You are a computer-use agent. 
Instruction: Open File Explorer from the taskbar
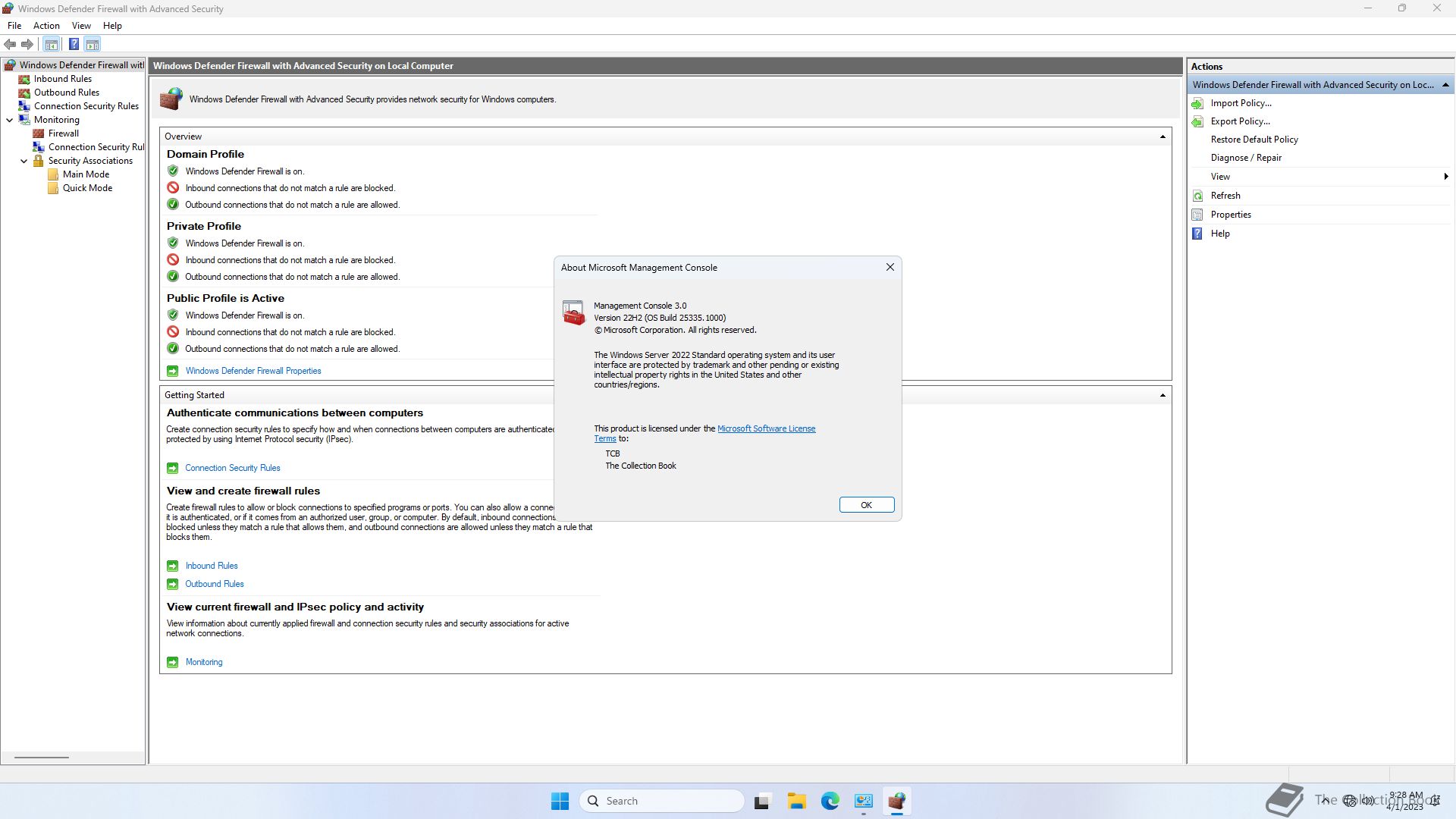point(796,801)
